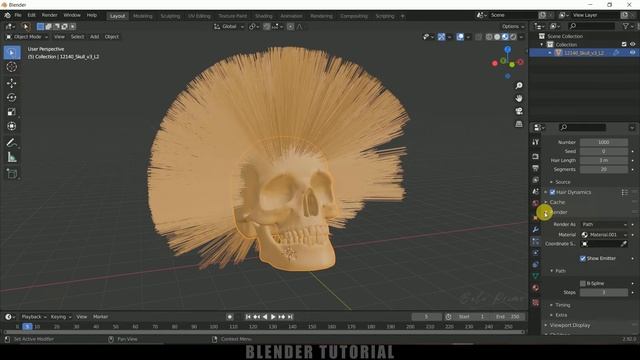Click the hair Number value field
The width and height of the screenshot is (640, 360).
[604, 142]
